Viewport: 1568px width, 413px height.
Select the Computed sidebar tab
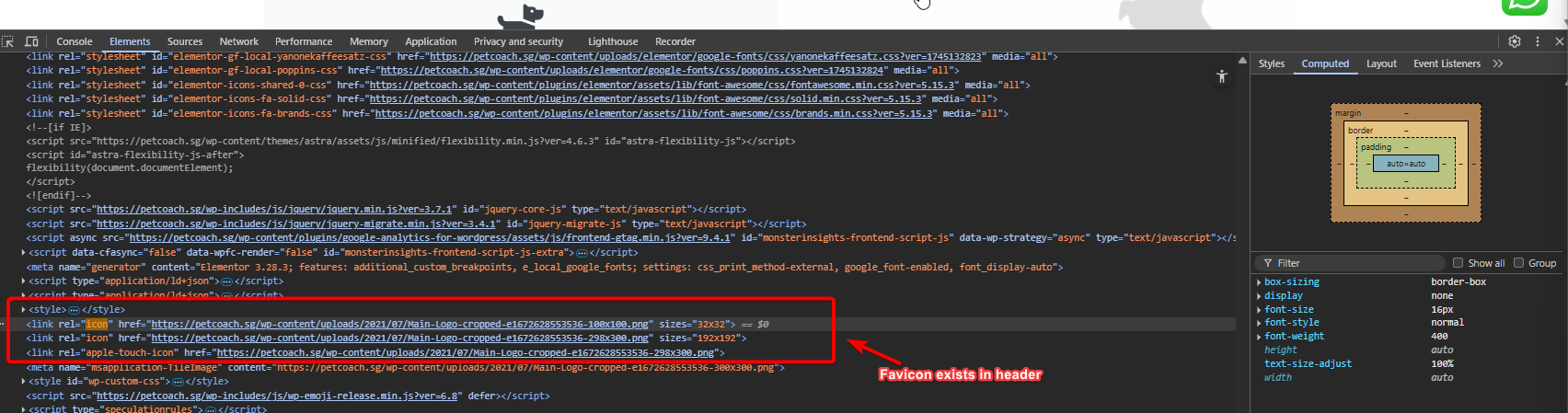1325,63
